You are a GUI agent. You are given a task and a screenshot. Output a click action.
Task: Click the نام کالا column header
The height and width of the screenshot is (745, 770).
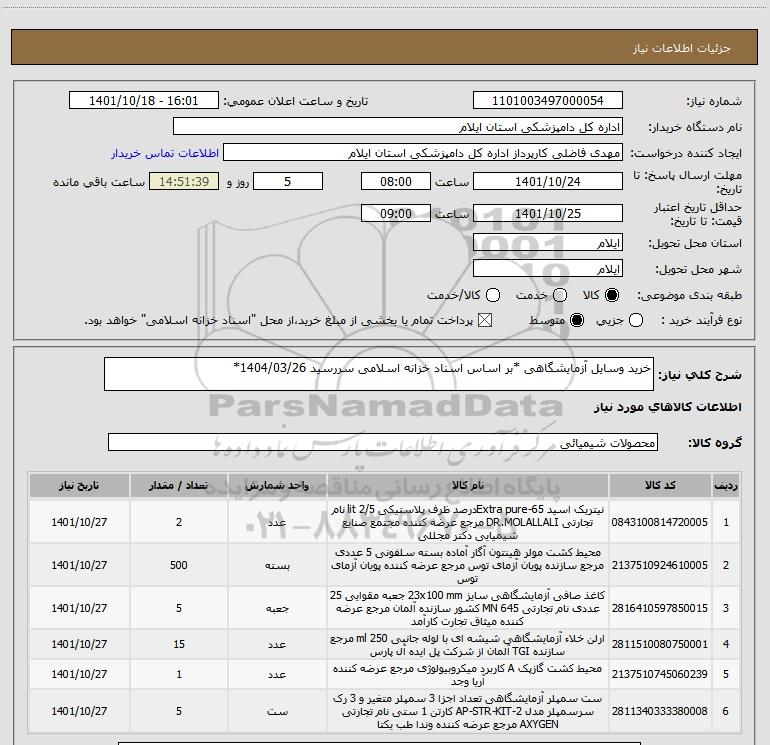tap(468, 485)
